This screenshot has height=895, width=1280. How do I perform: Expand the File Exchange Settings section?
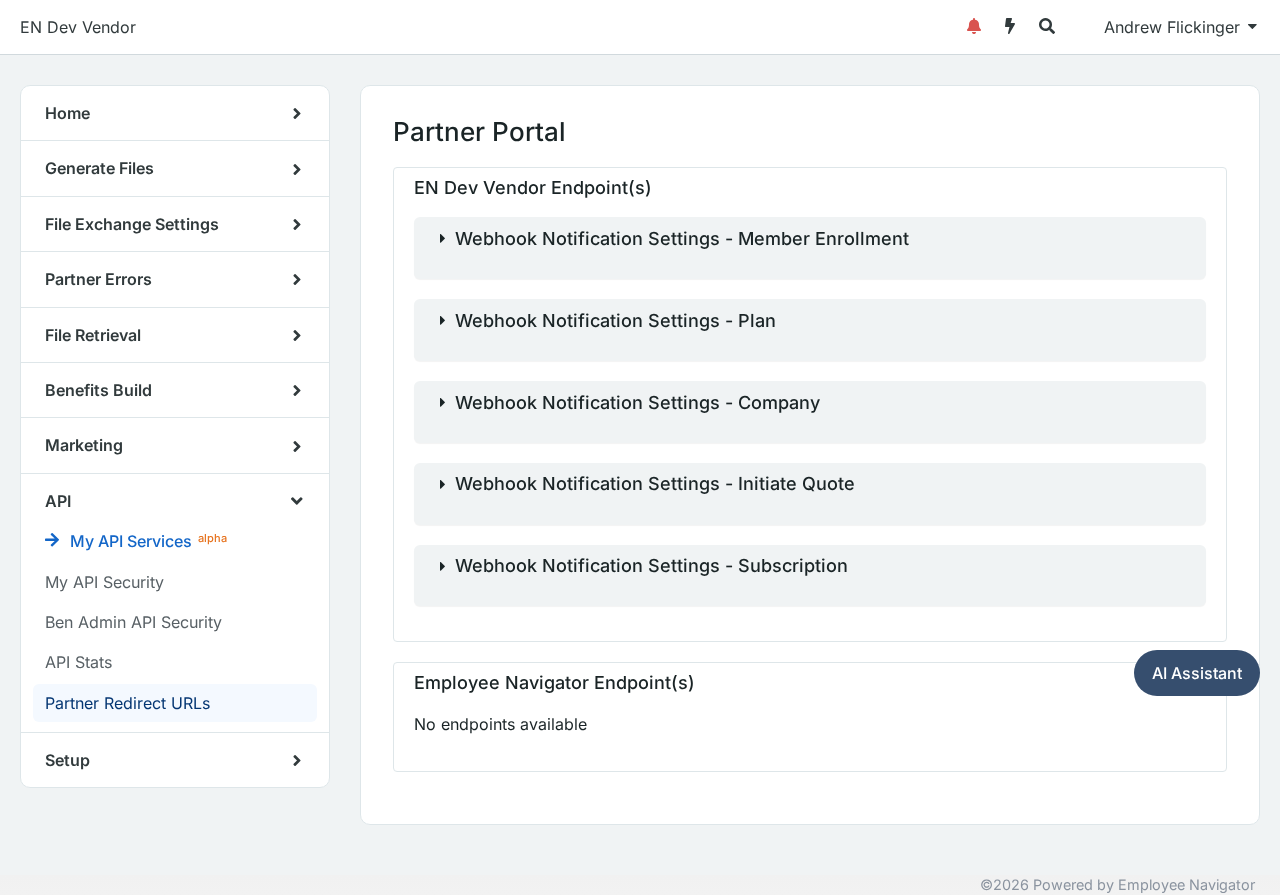175,224
